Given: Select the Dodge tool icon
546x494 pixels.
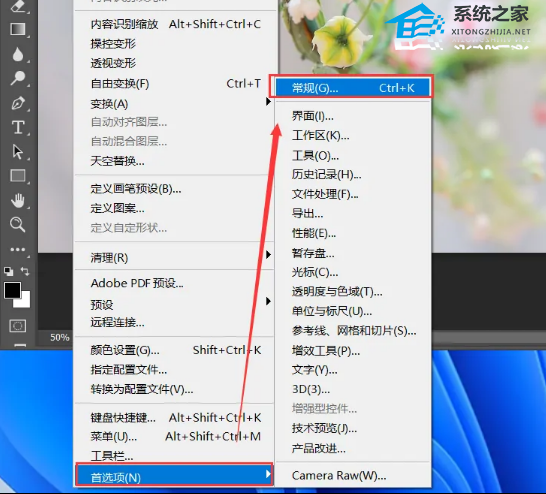Looking at the screenshot, I should [x=17, y=78].
